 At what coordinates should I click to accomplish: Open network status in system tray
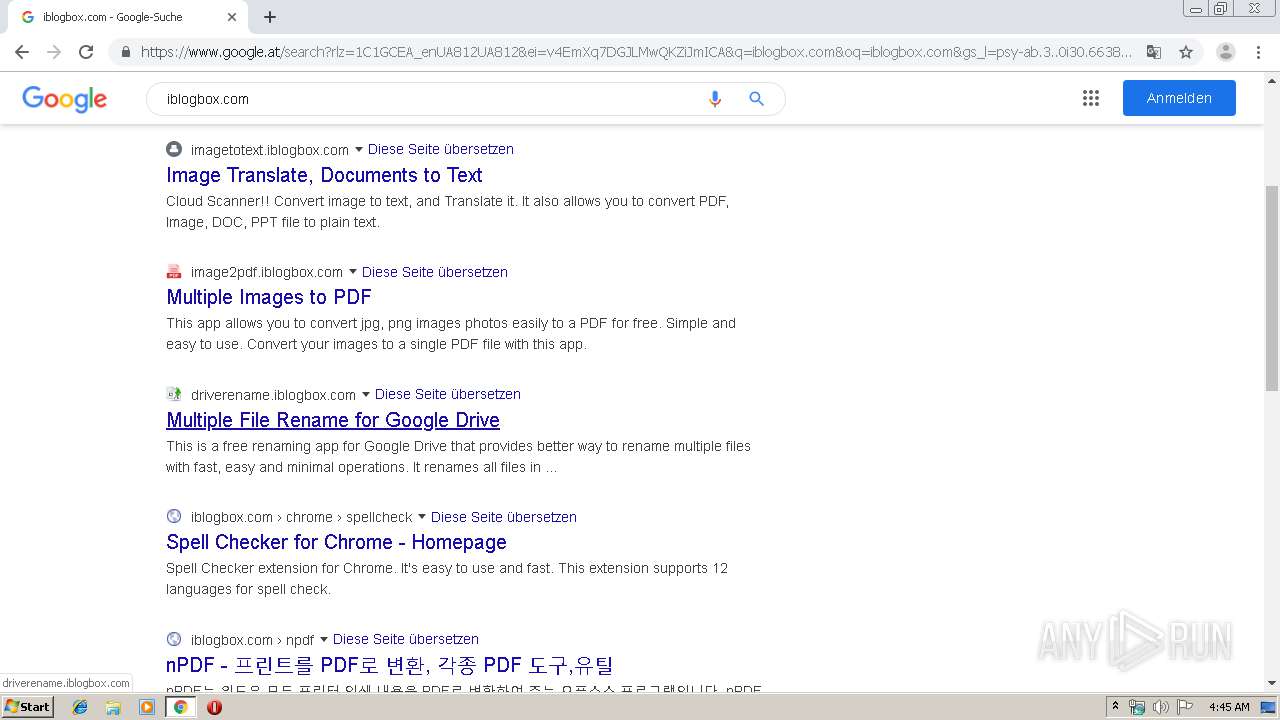tap(1137, 707)
